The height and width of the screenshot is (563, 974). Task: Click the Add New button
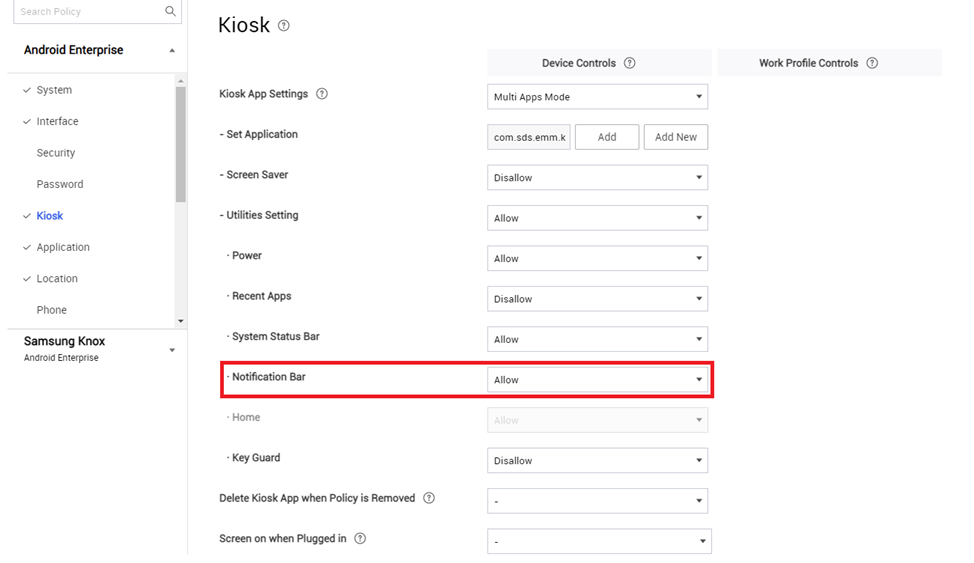[x=675, y=137]
